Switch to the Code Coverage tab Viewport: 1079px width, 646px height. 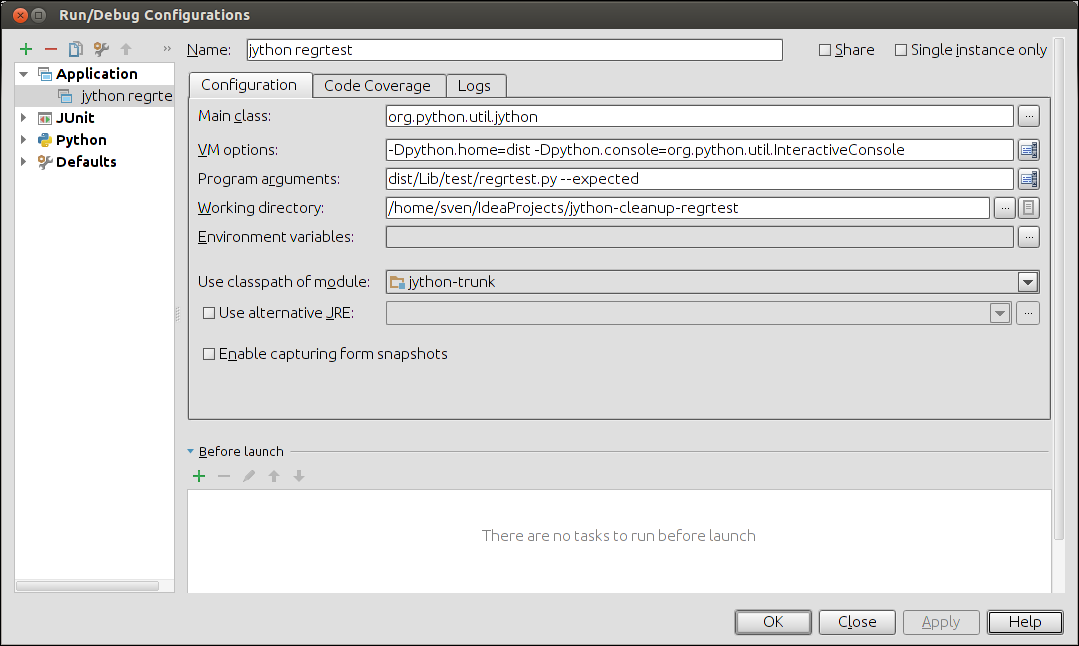click(377, 86)
